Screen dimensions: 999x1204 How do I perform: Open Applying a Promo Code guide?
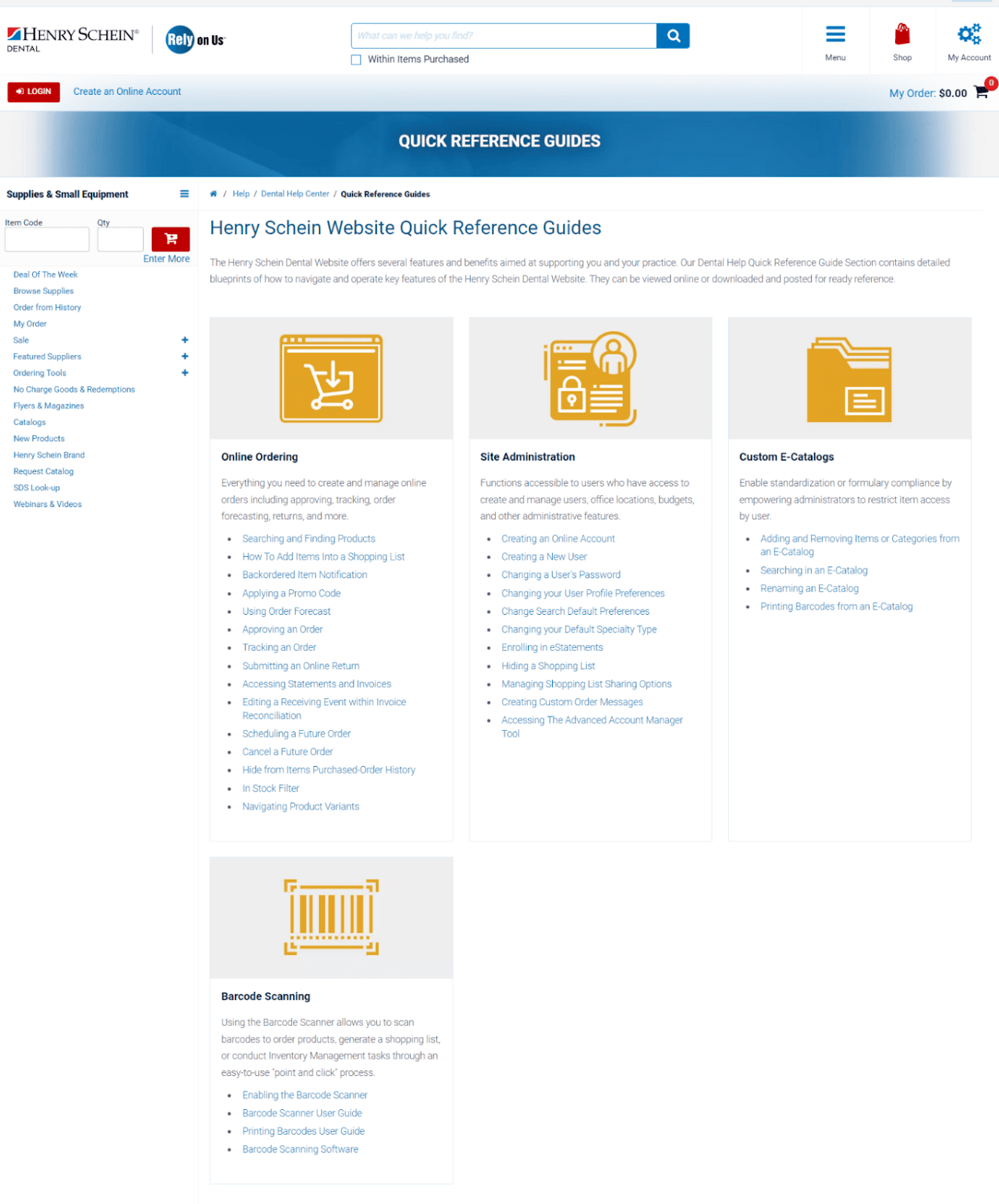[x=291, y=594]
